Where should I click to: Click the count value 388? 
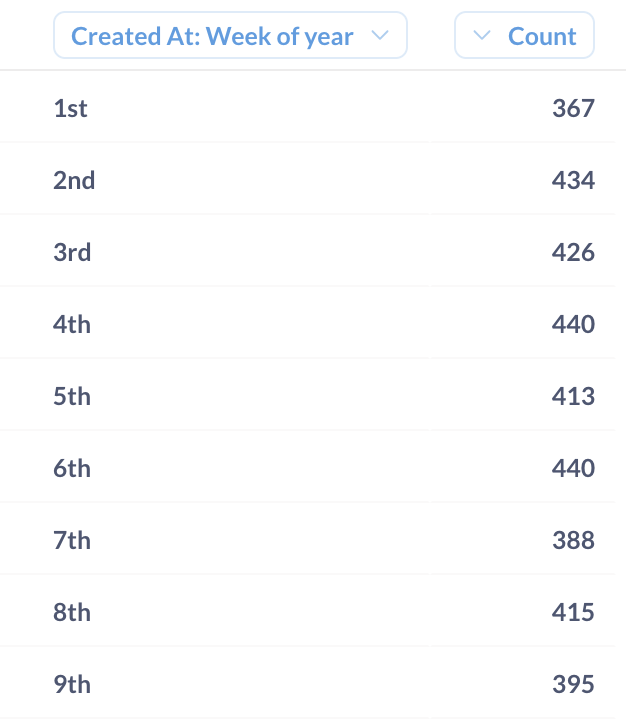tap(573, 540)
